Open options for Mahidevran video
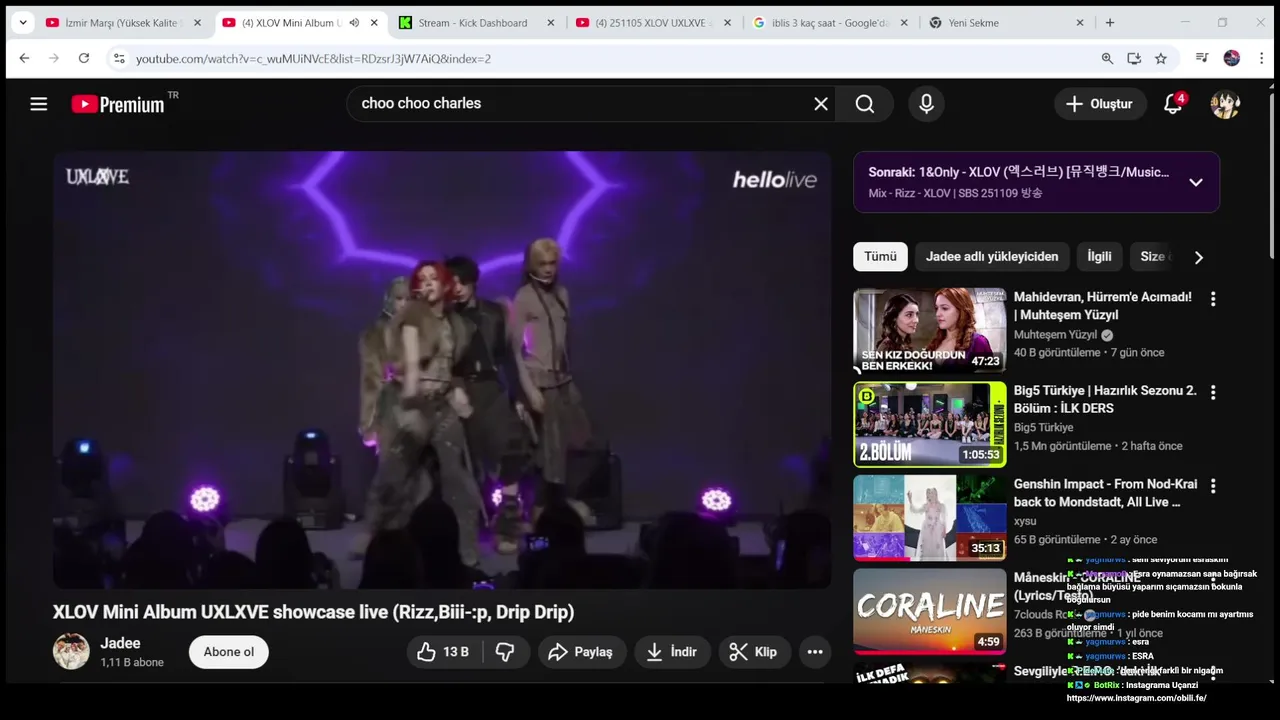 pos(1213,299)
